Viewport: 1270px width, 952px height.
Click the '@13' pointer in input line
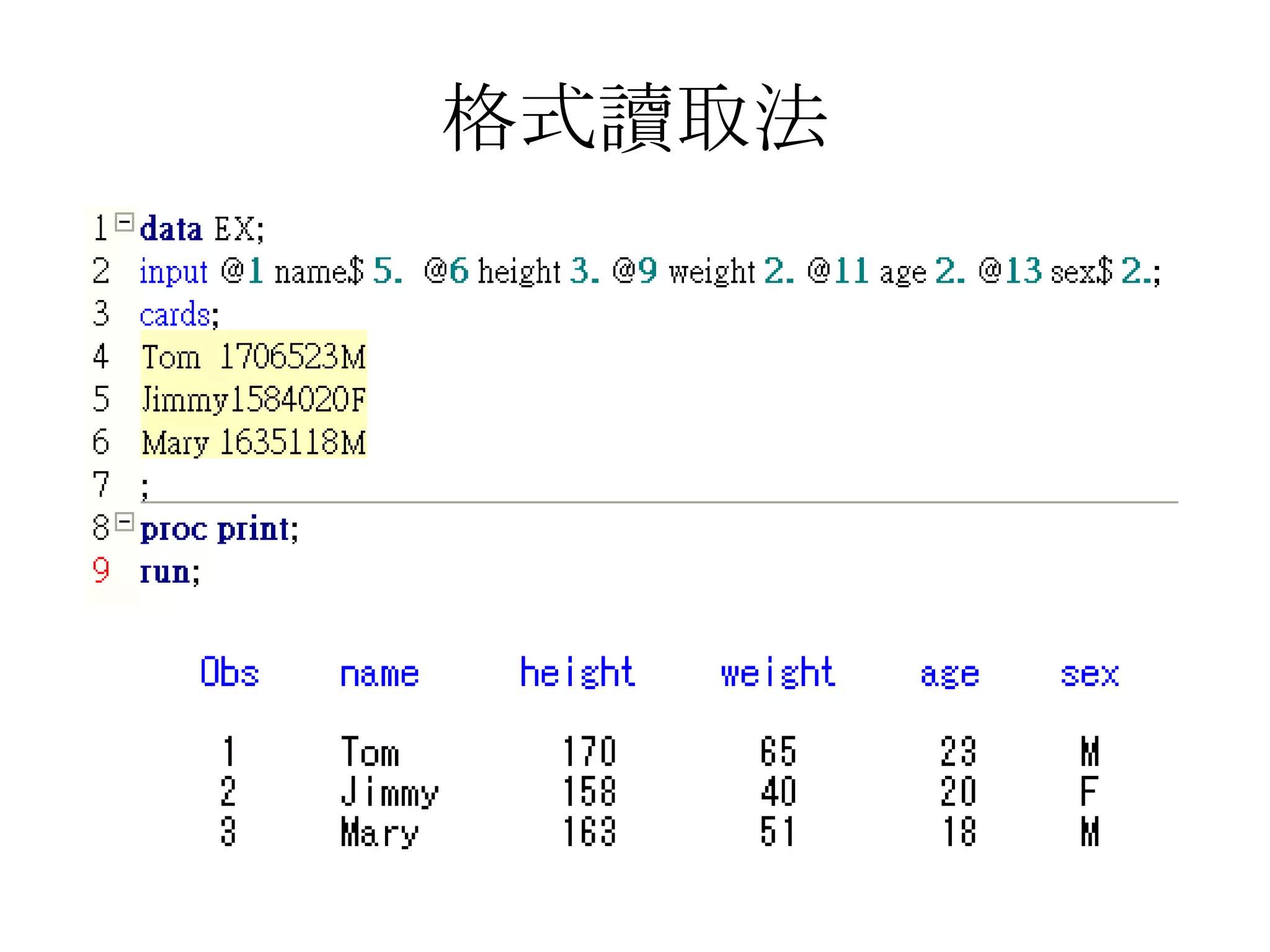pyautogui.click(x=1010, y=271)
